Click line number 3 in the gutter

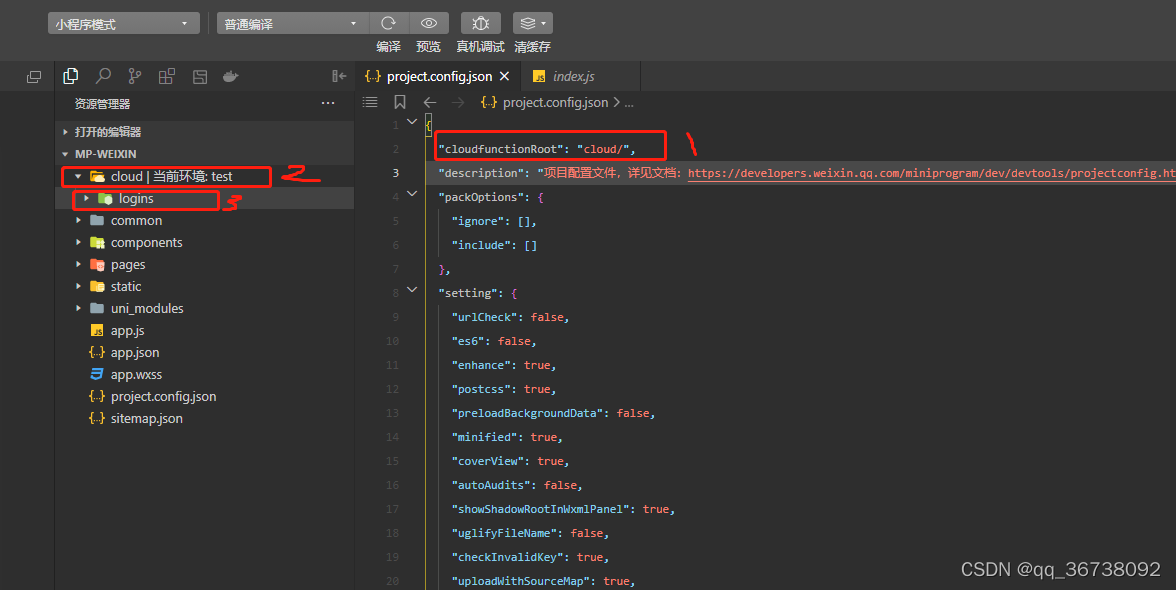pyautogui.click(x=395, y=173)
